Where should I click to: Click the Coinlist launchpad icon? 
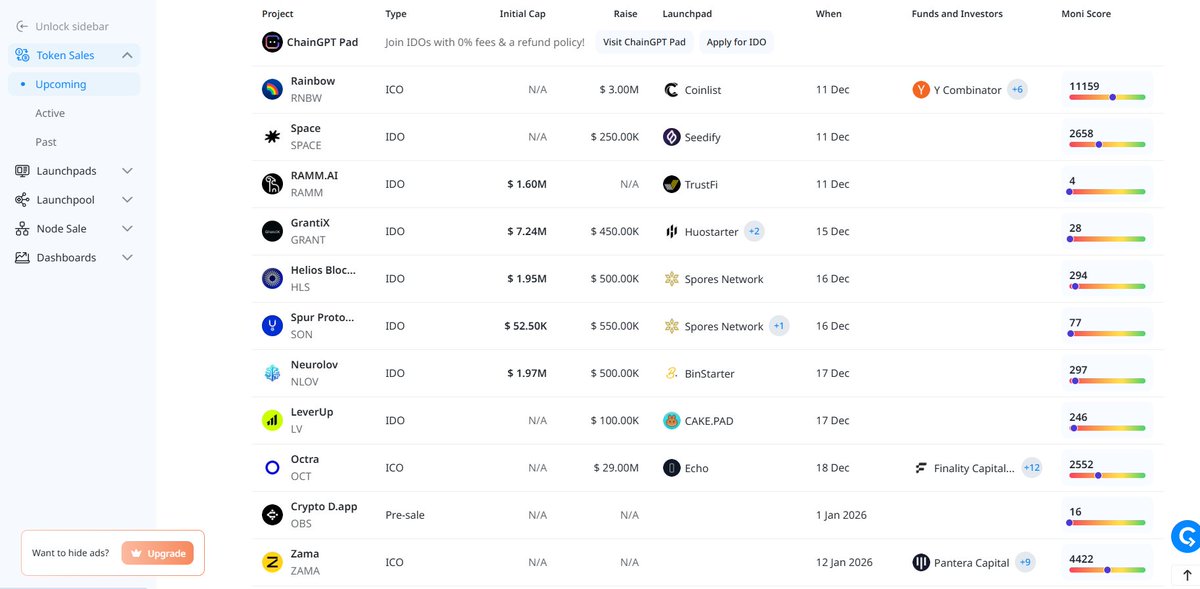pyautogui.click(x=672, y=90)
